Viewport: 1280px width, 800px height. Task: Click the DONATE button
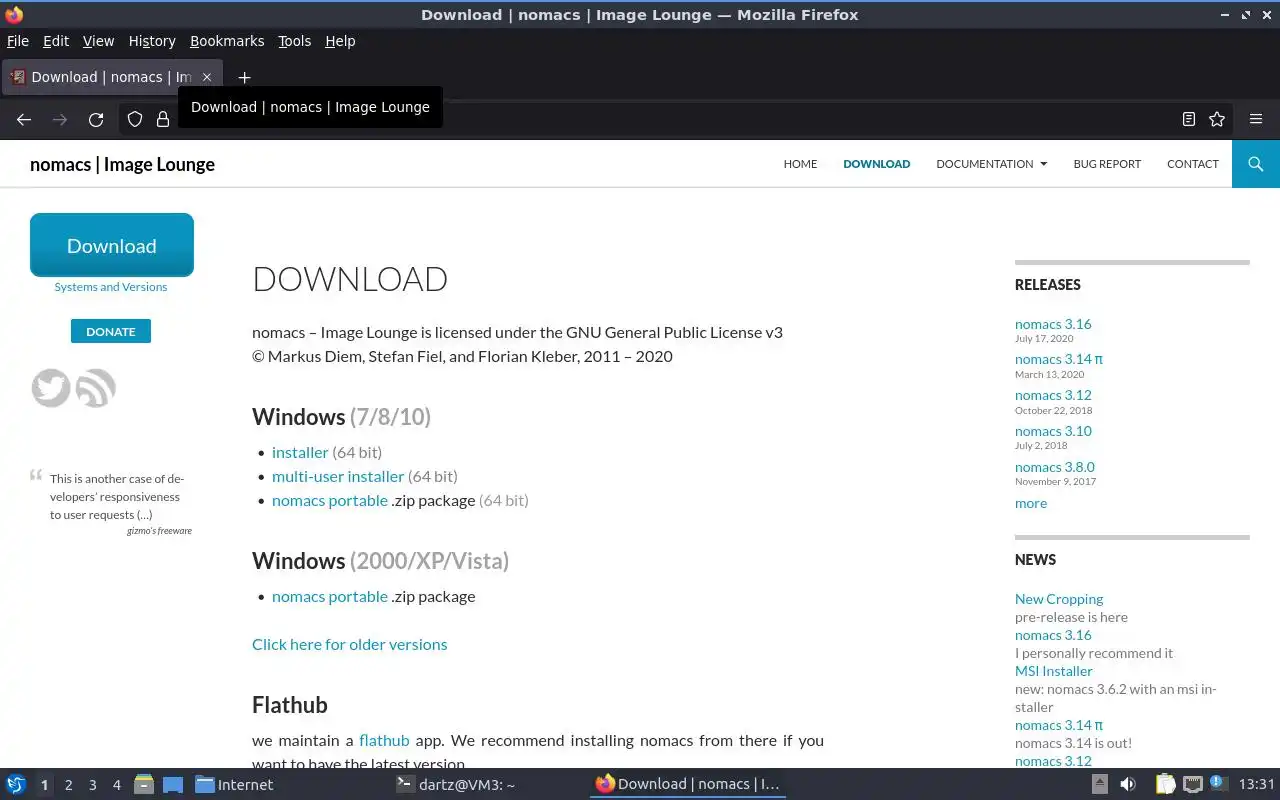coord(111,331)
